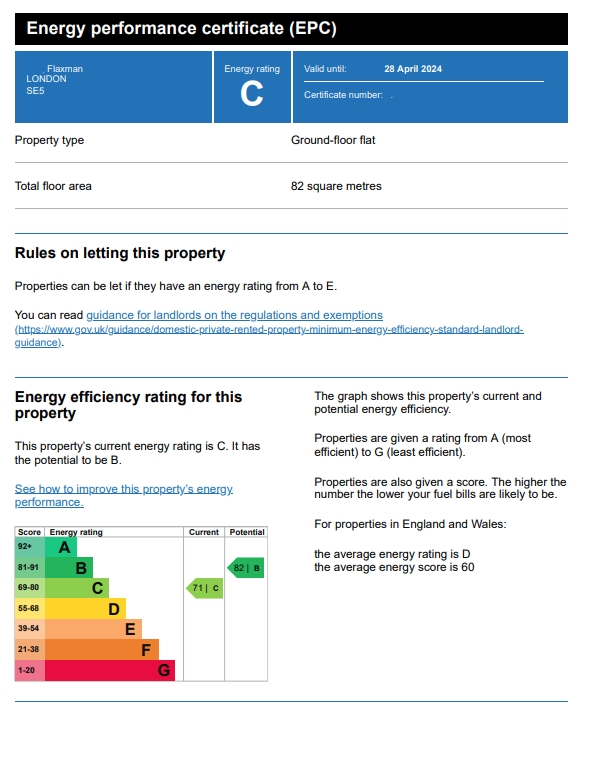594x757 pixels.
Task: Click the Energy performance certificate title bar
Action: 291,29
